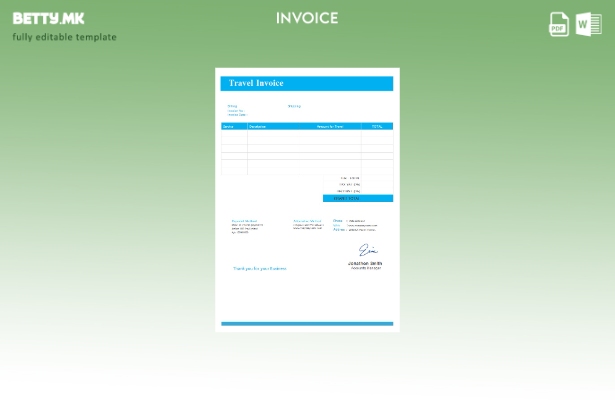The image size is (615, 400).
Task: Click the INVOICE heading at top
Action: (307, 18)
